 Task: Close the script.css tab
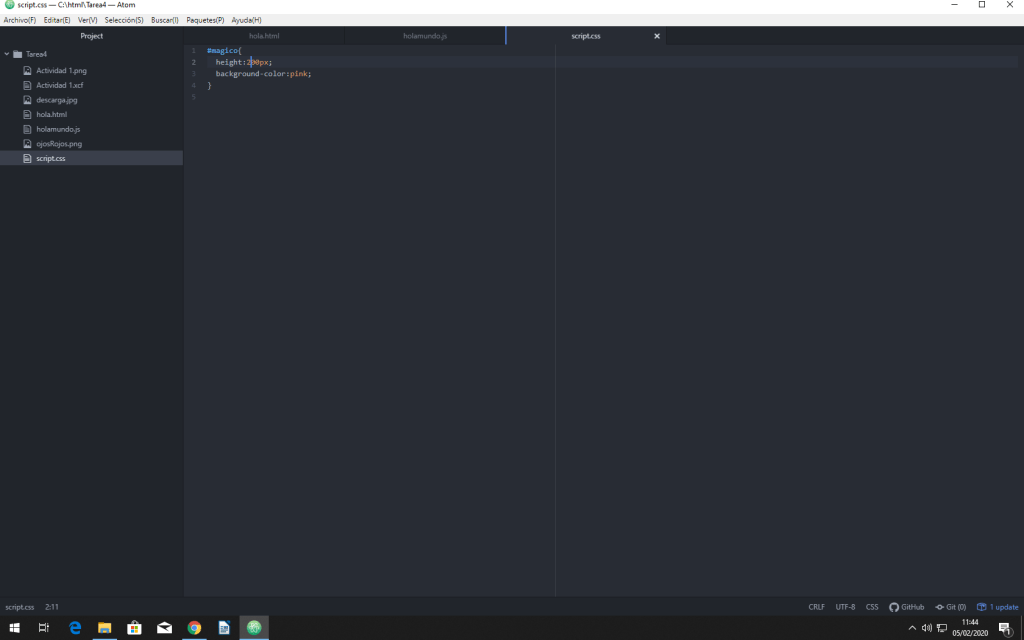coord(657,36)
